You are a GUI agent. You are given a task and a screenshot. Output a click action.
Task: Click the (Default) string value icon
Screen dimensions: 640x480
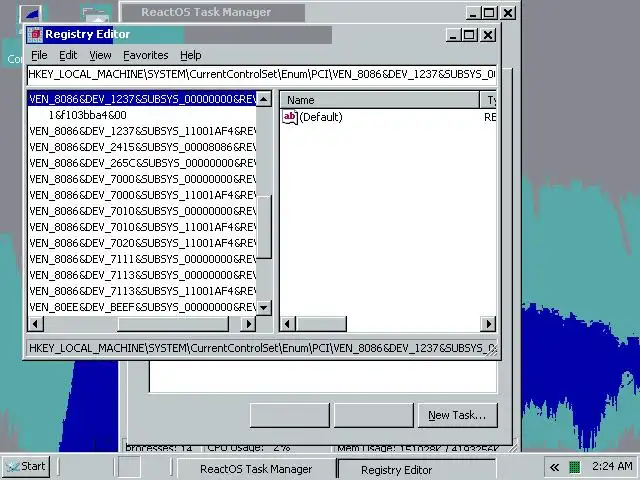[x=290, y=117]
